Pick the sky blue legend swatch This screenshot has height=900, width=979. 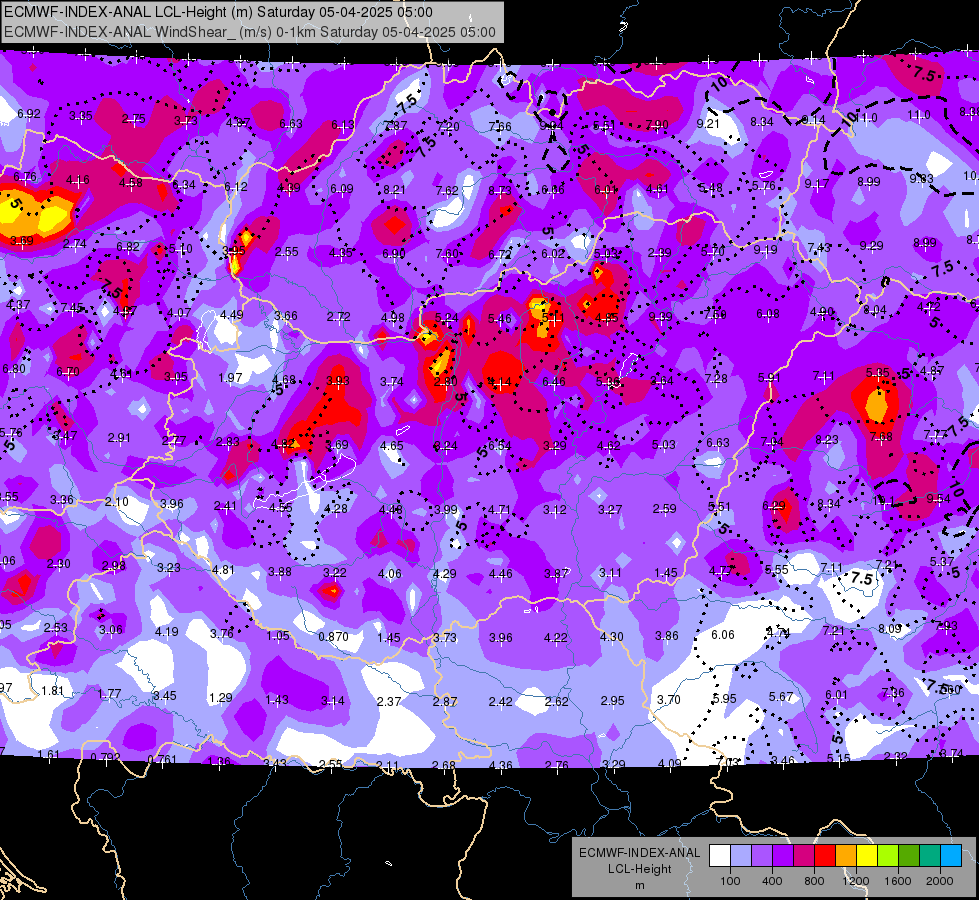[x=951, y=856]
